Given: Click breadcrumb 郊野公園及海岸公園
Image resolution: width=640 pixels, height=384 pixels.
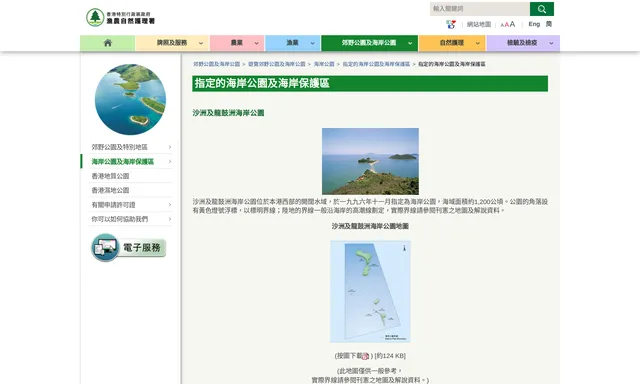Looking at the screenshot, I should point(217,64).
